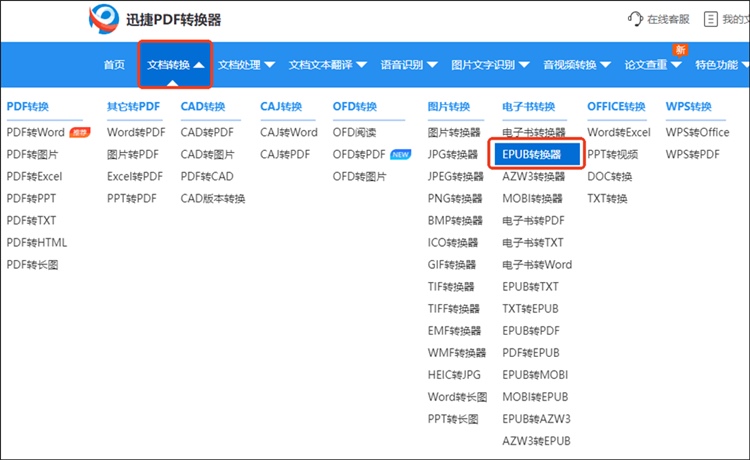Open the PDF转Excel converter link
750x460 pixels.
[34, 176]
